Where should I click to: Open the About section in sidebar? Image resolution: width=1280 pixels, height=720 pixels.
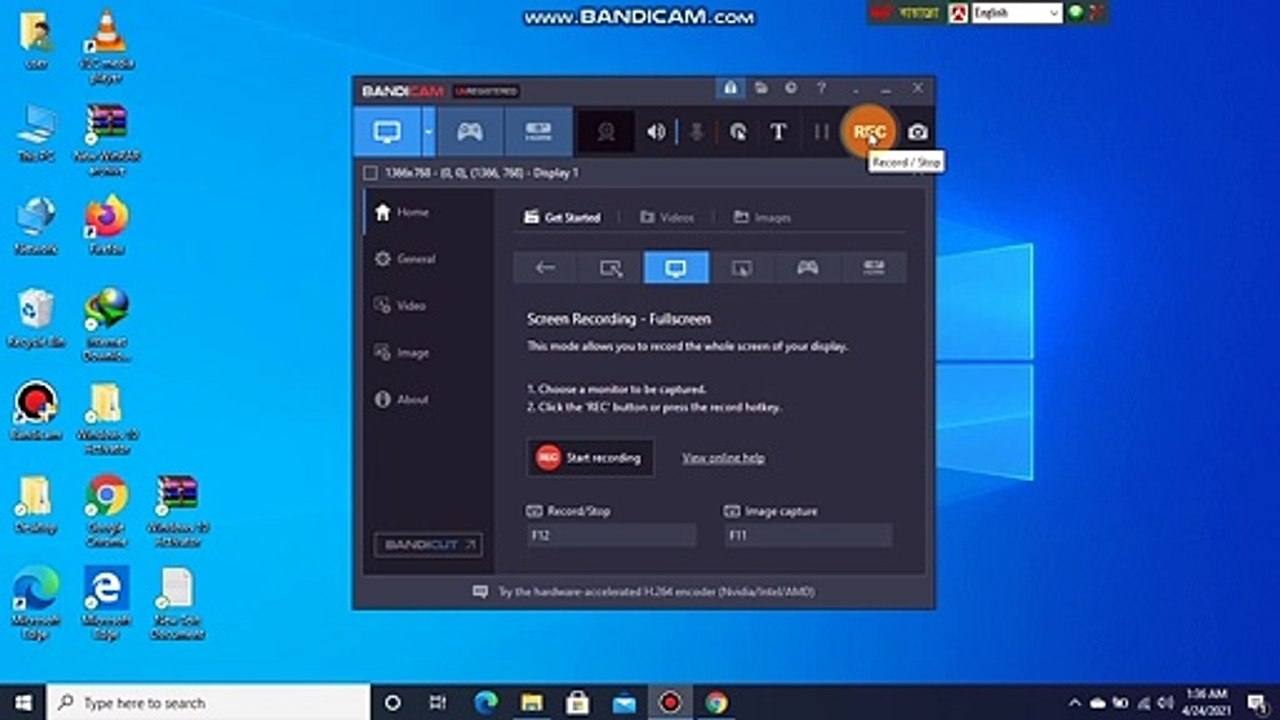point(401,400)
